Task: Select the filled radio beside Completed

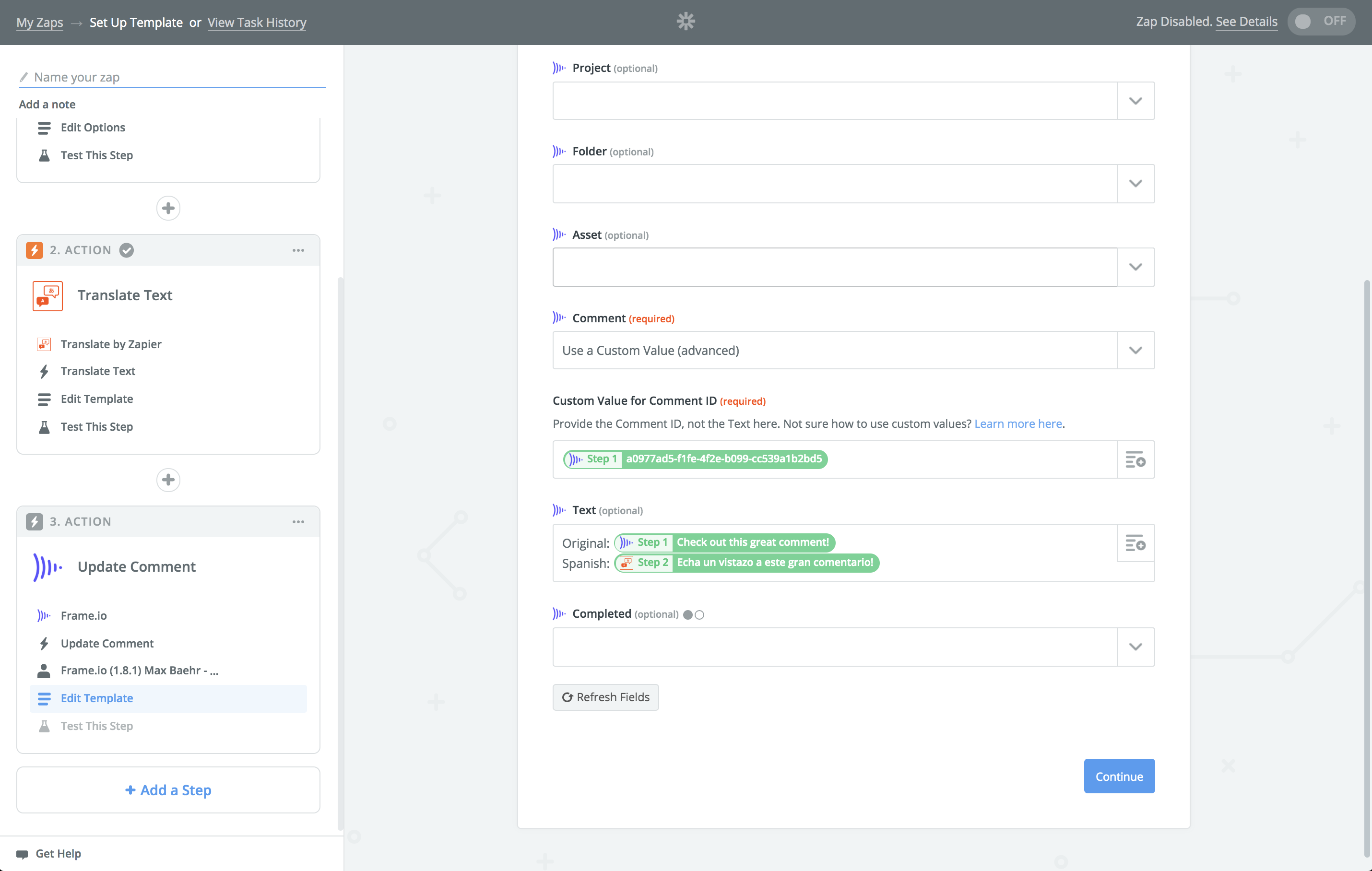Action: coord(688,615)
